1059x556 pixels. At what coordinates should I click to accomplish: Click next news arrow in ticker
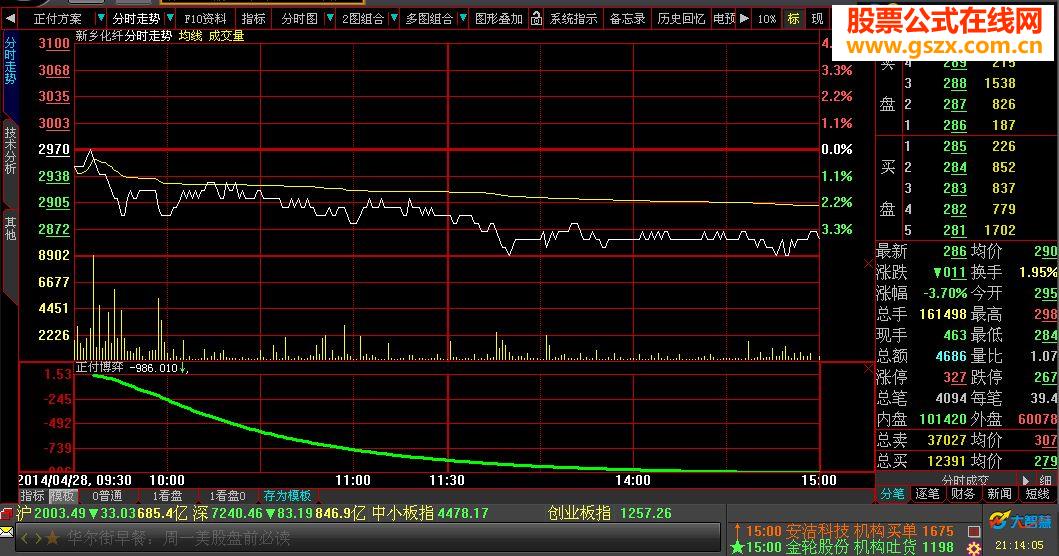38,539
